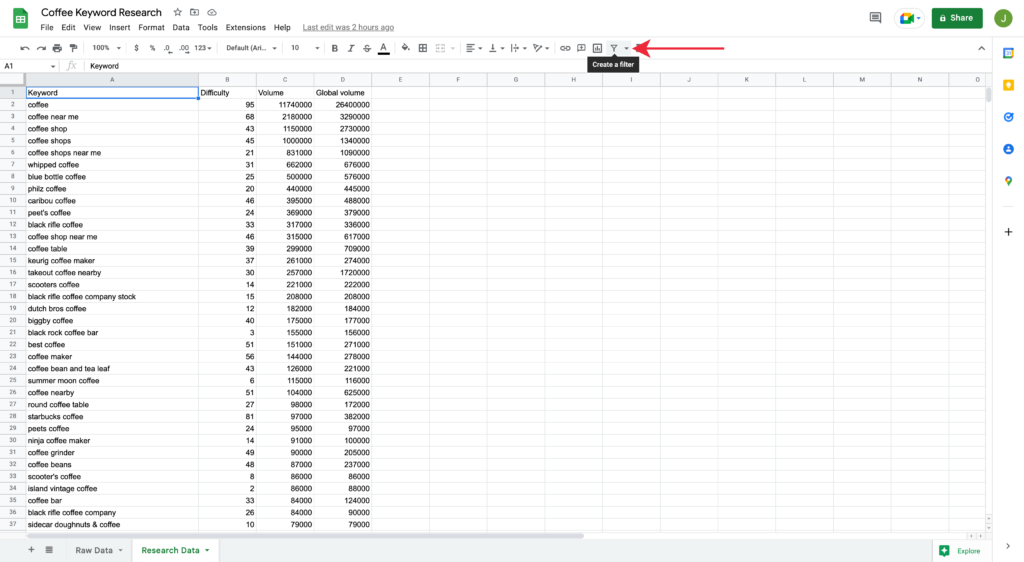Open the Format menu
Image resolution: width=1024 pixels, height=562 pixels.
152,27
